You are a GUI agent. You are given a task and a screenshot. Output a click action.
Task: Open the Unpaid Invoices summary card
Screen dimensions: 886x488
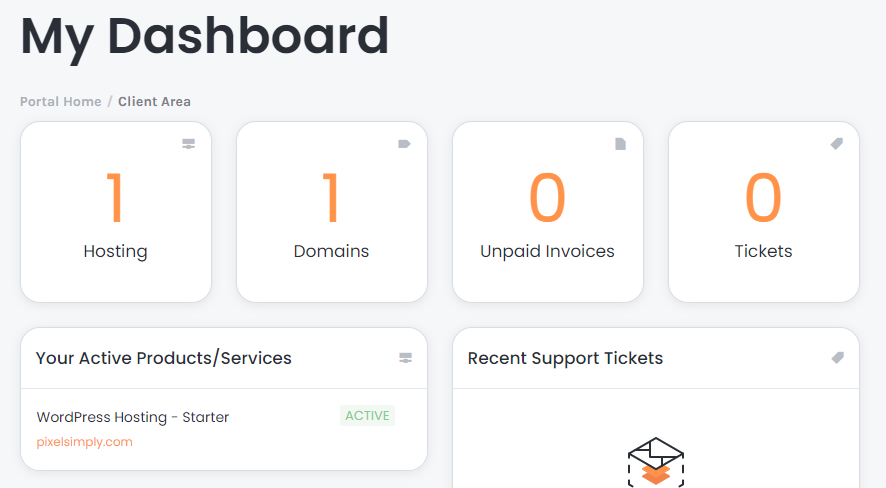click(548, 212)
